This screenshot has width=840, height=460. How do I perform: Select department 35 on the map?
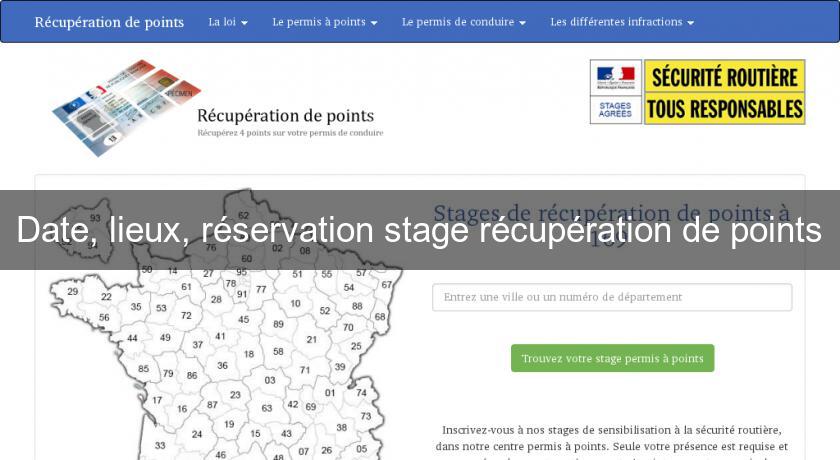pyautogui.click(x=136, y=307)
